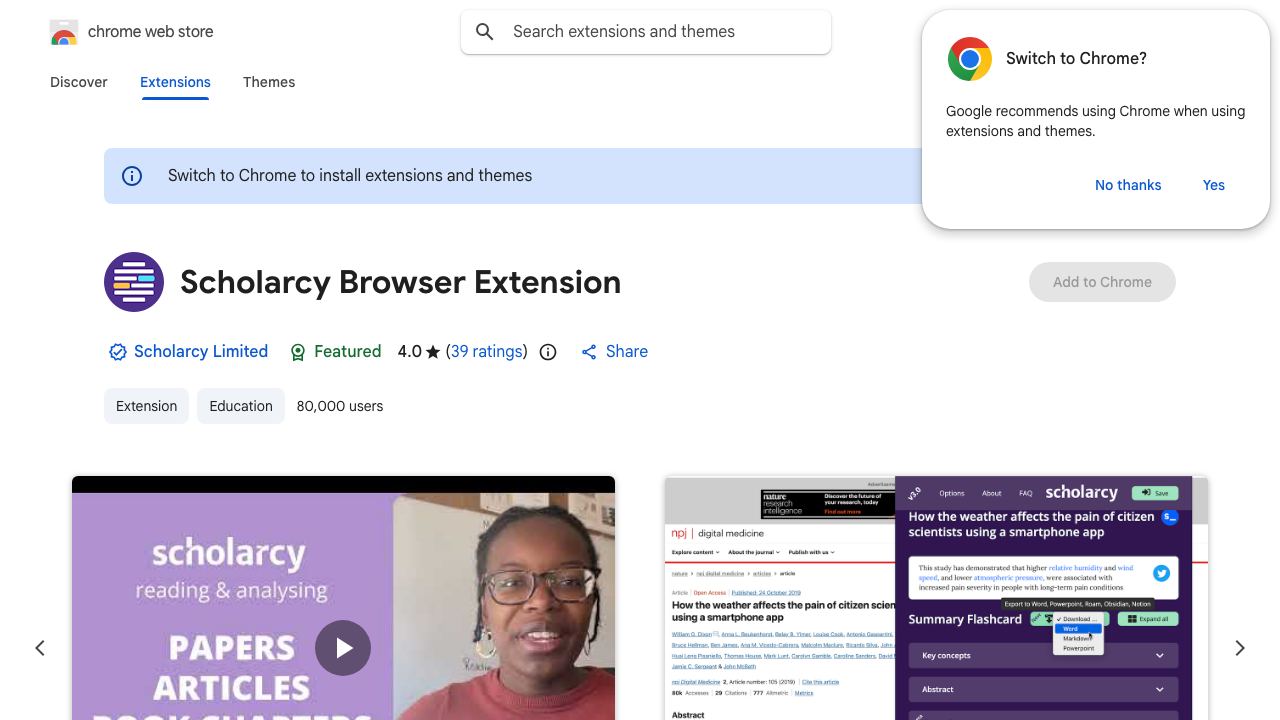This screenshot has width=1280, height=720.
Task: Click the info icon in the blue banner
Action: pyautogui.click(x=132, y=176)
